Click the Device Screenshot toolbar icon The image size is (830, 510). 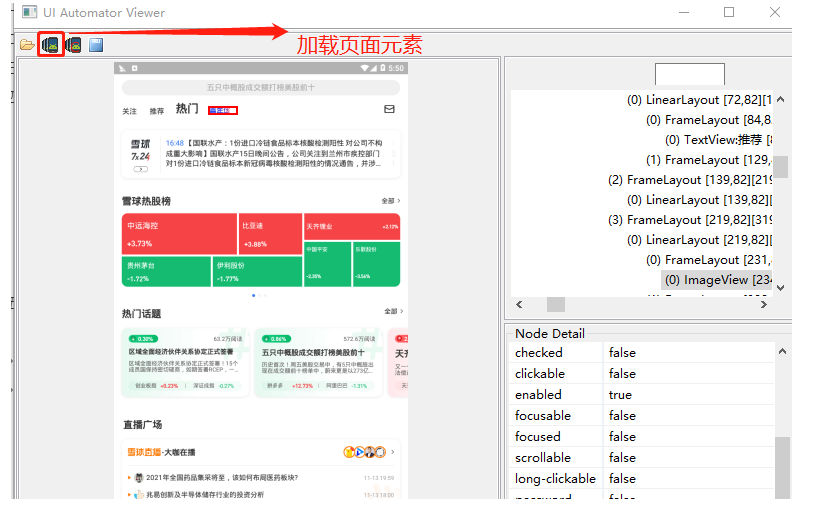click(x=51, y=45)
